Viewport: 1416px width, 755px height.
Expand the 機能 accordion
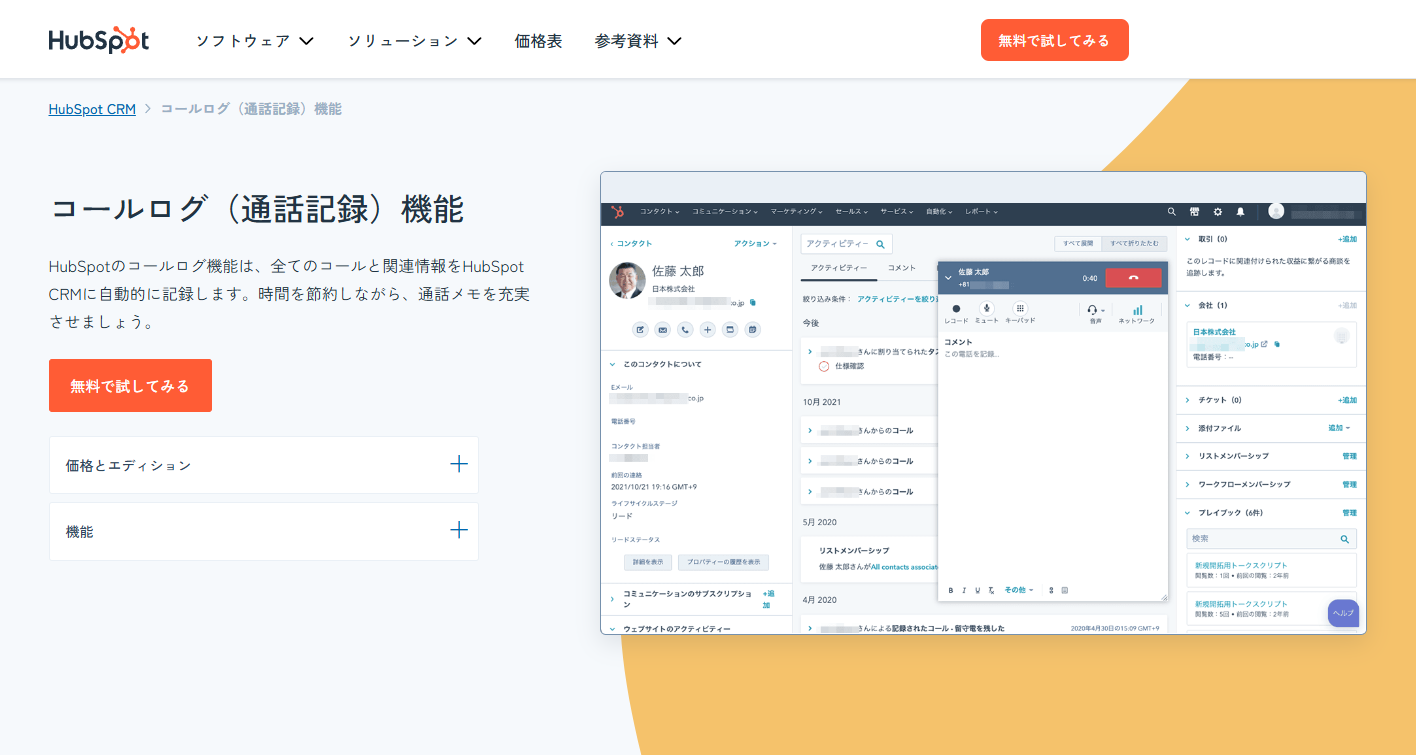tap(264, 532)
